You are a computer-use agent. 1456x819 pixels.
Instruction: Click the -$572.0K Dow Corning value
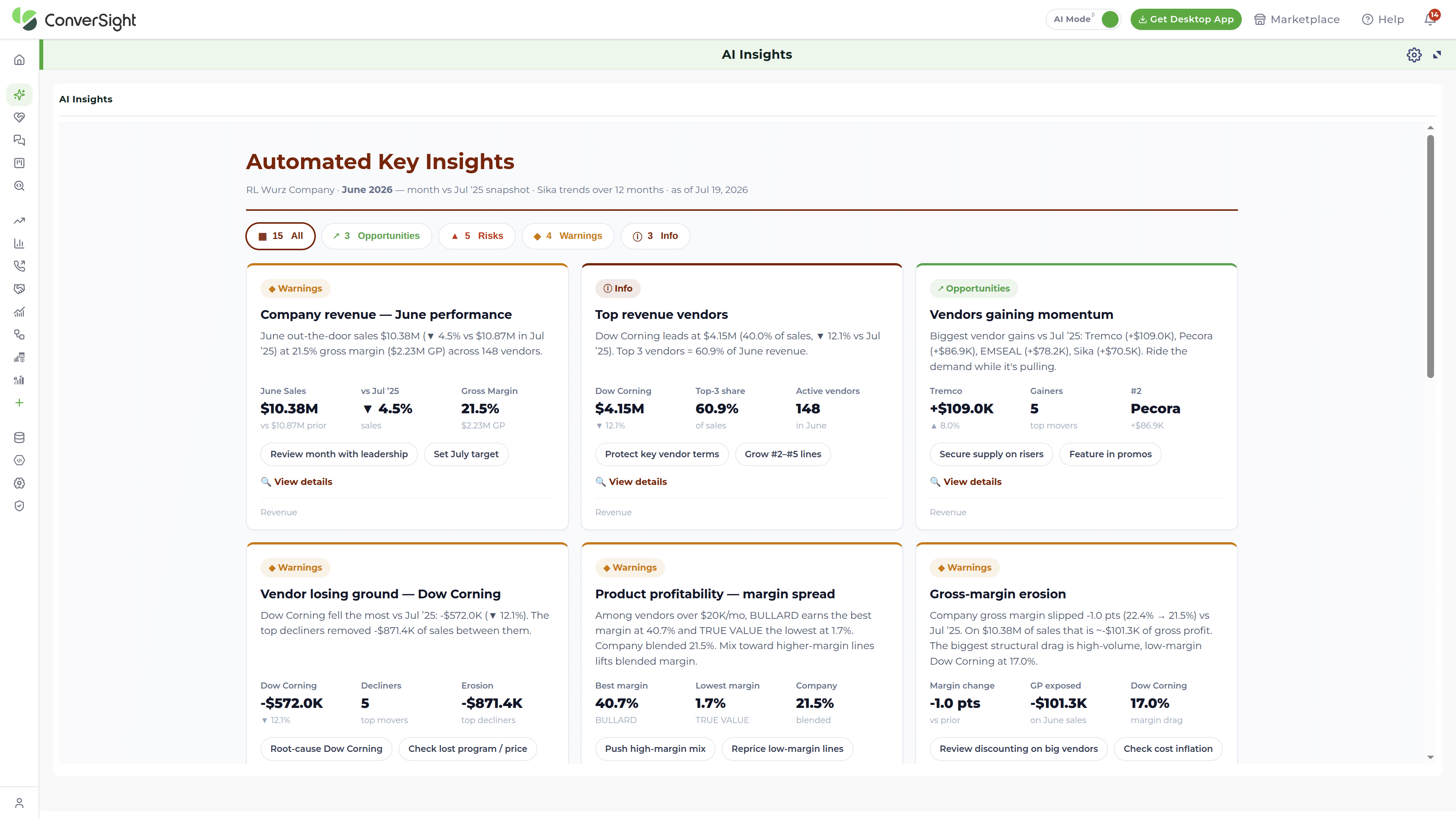point(292,703)
